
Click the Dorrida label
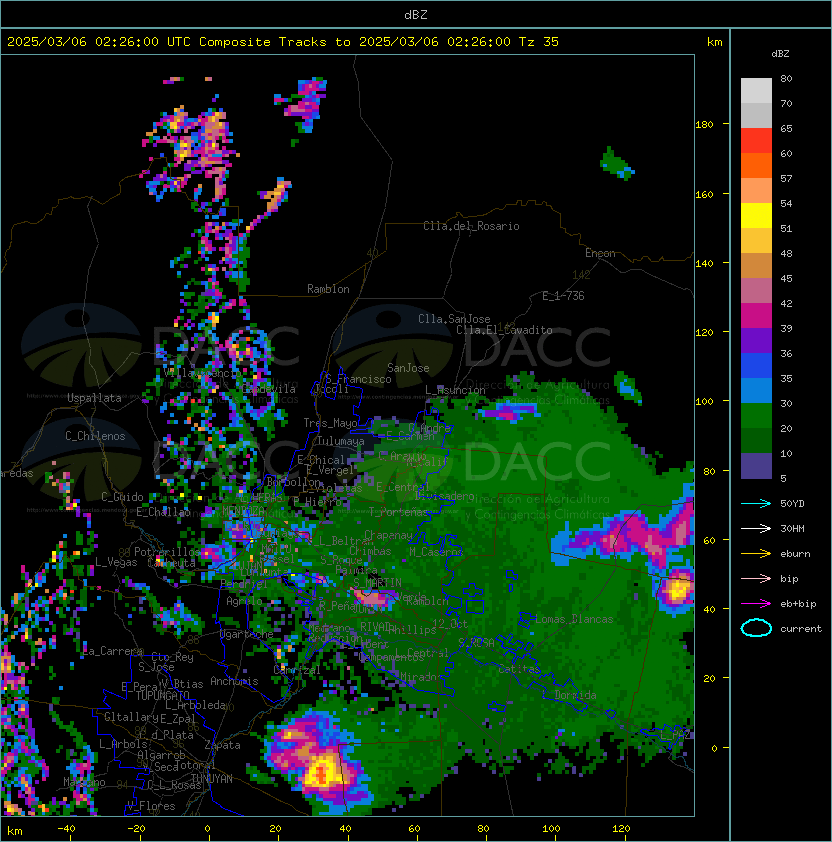pos(575,695)
